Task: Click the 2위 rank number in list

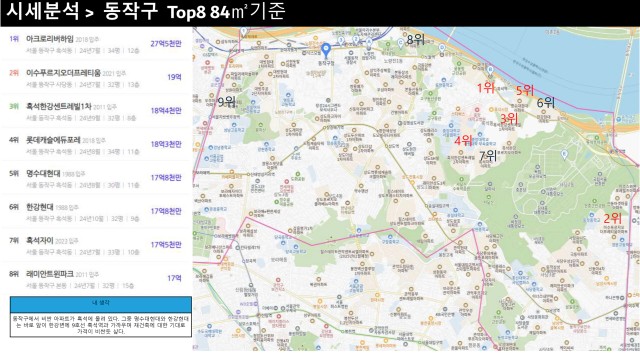Action: coord(14,73)
